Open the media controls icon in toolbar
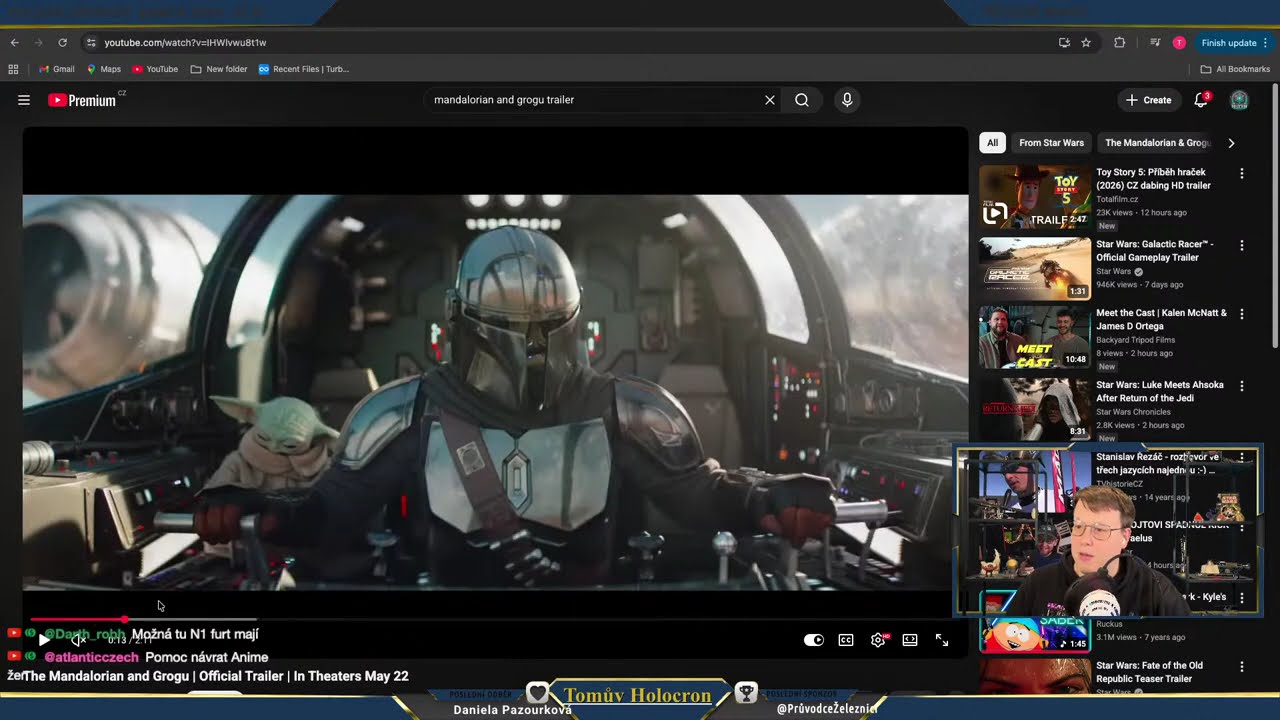The image size is (1280, 720). click(x=1155, y=43)
